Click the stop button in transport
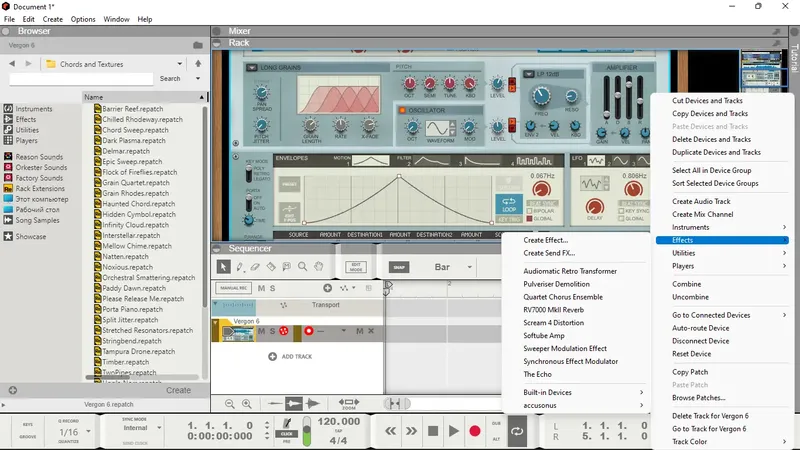This screenshot has height=450, width=800. pyautogui.click(x=433, y=431)
